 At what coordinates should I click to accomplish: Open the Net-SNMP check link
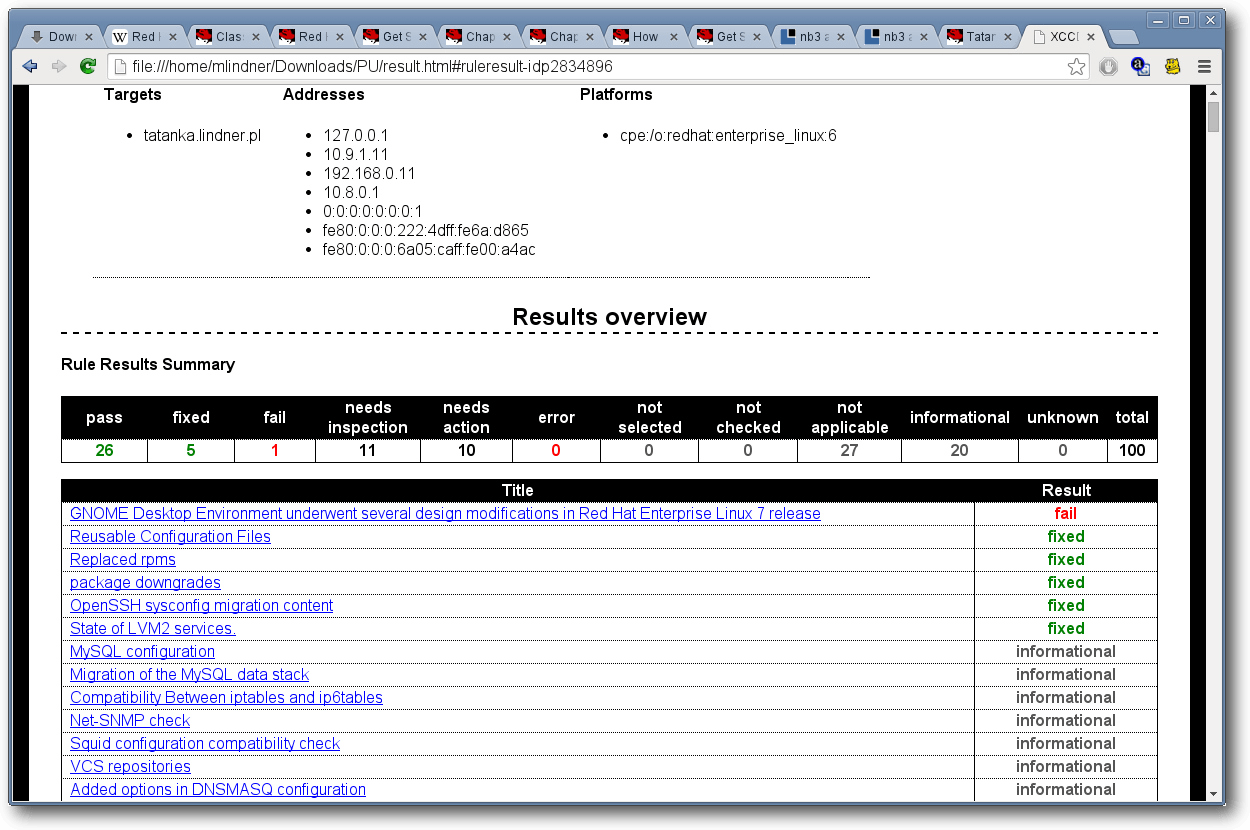(130, 721)
